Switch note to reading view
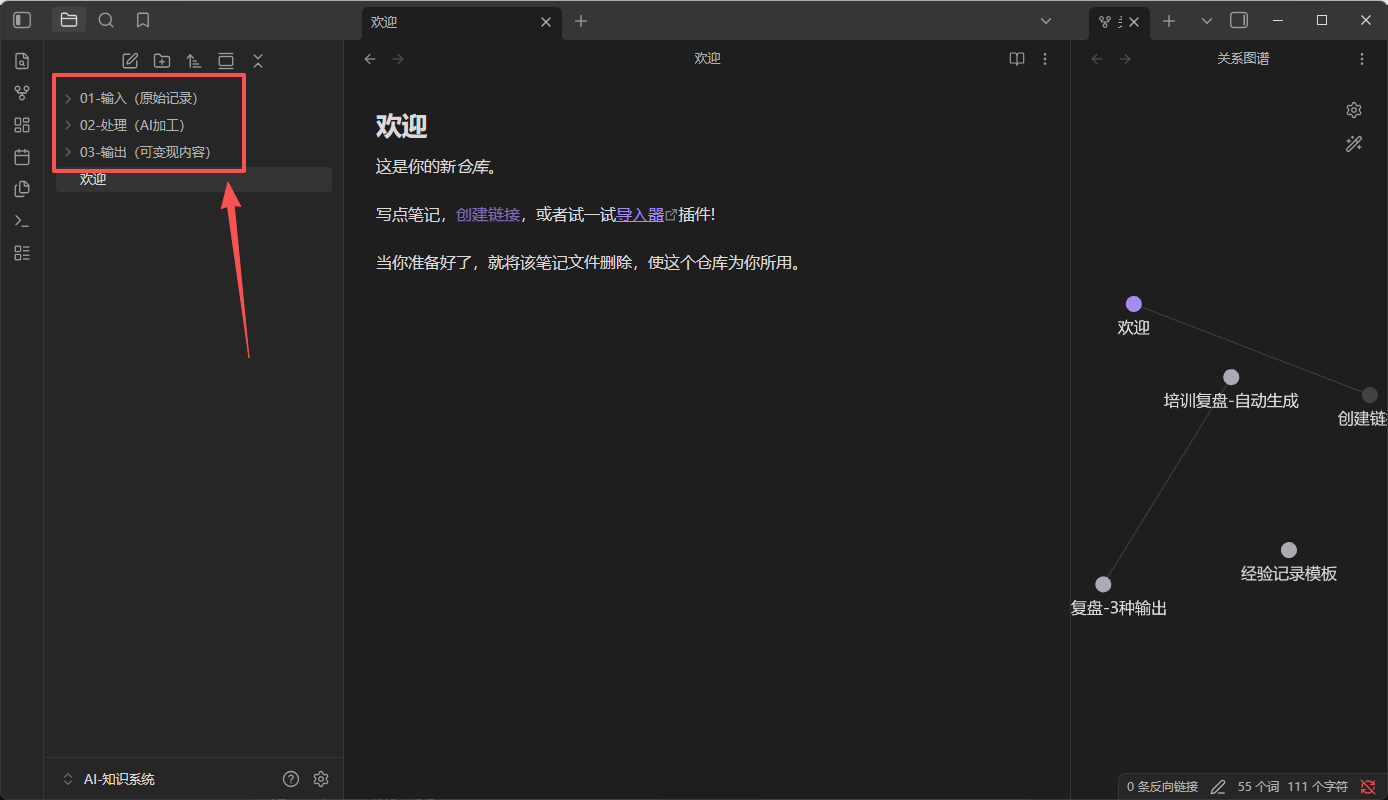1388x800 pixels. 1017,59
